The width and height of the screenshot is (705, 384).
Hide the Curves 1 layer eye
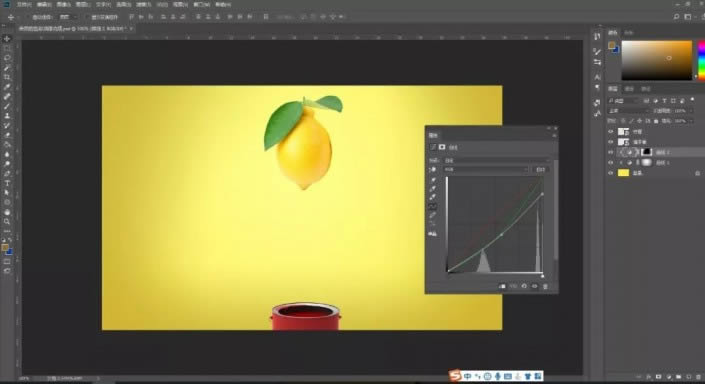pyautogui.click(x=611, y=163)
